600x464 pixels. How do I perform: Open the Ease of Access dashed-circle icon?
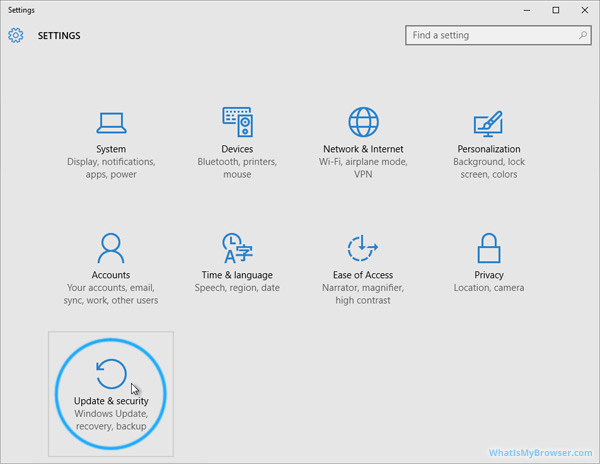[362, 248]
